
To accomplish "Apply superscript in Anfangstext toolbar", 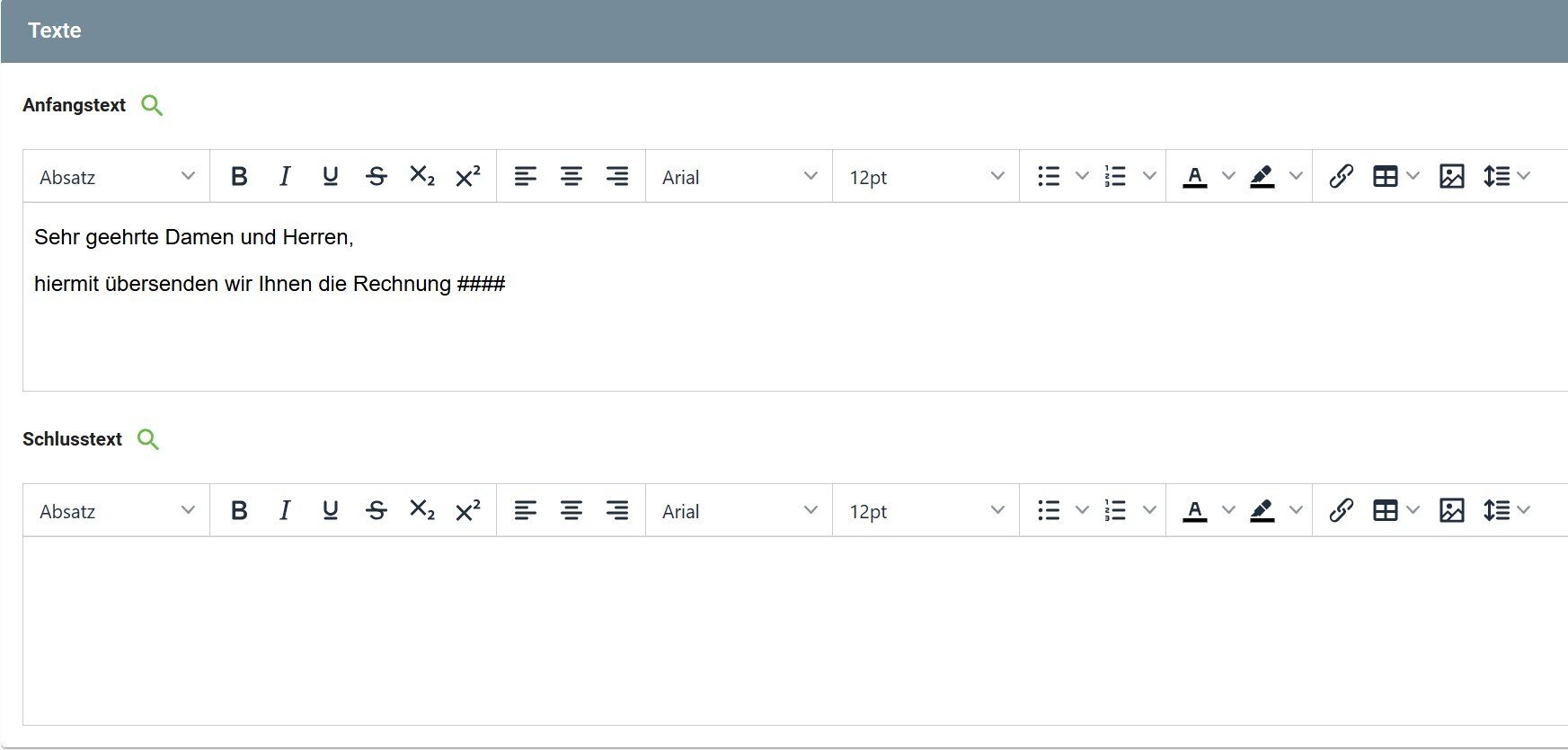I will point(467,176).
